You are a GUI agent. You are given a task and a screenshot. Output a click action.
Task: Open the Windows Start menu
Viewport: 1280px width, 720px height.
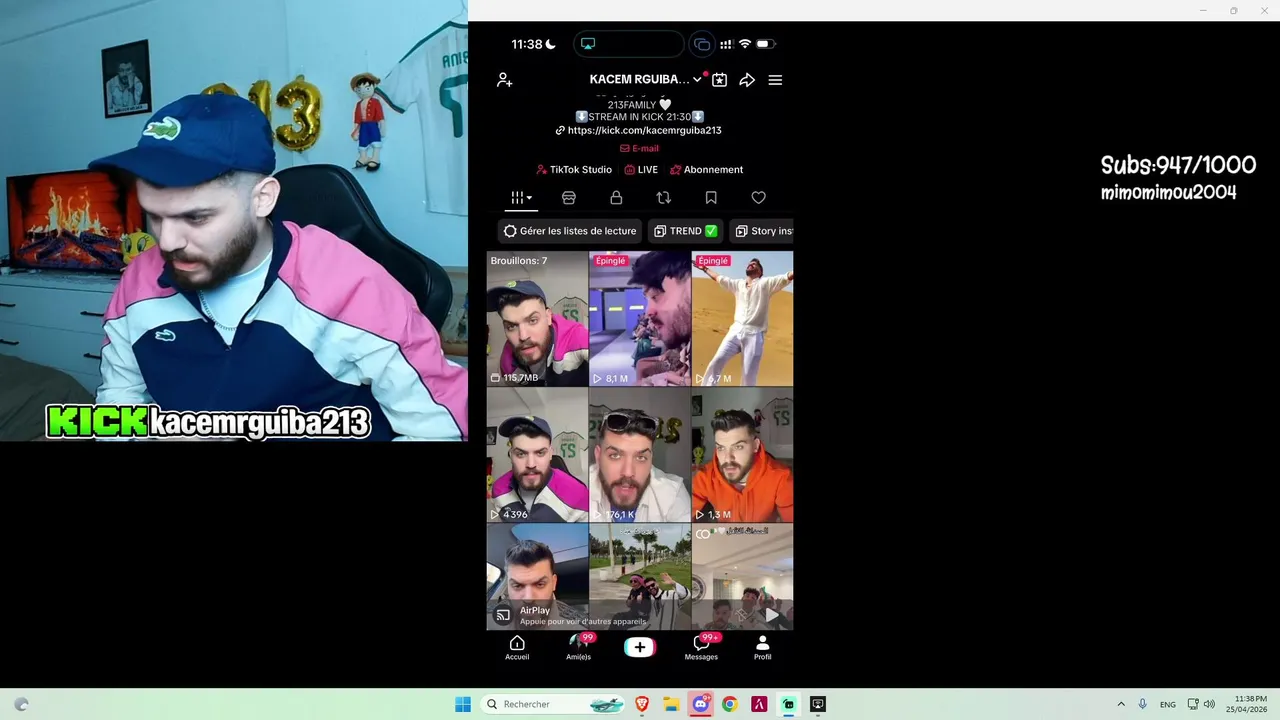(x=463, y=704)
